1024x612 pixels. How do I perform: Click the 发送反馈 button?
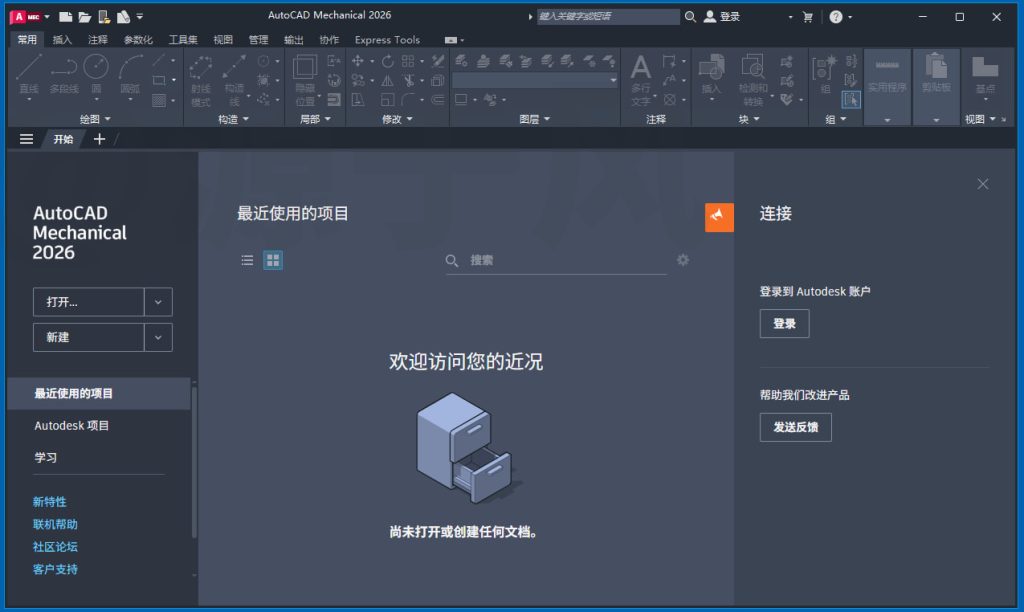795,427
